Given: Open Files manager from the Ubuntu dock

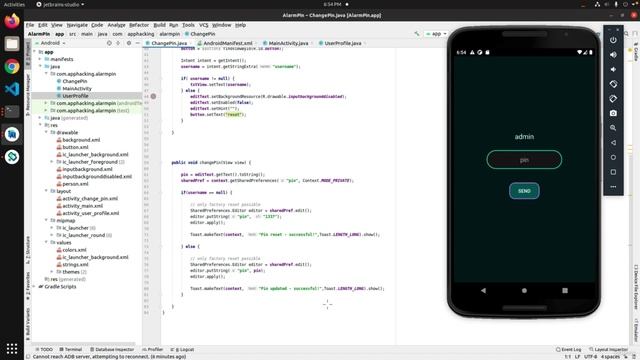Looking at the screenshot, I should (x=12, y=44).
